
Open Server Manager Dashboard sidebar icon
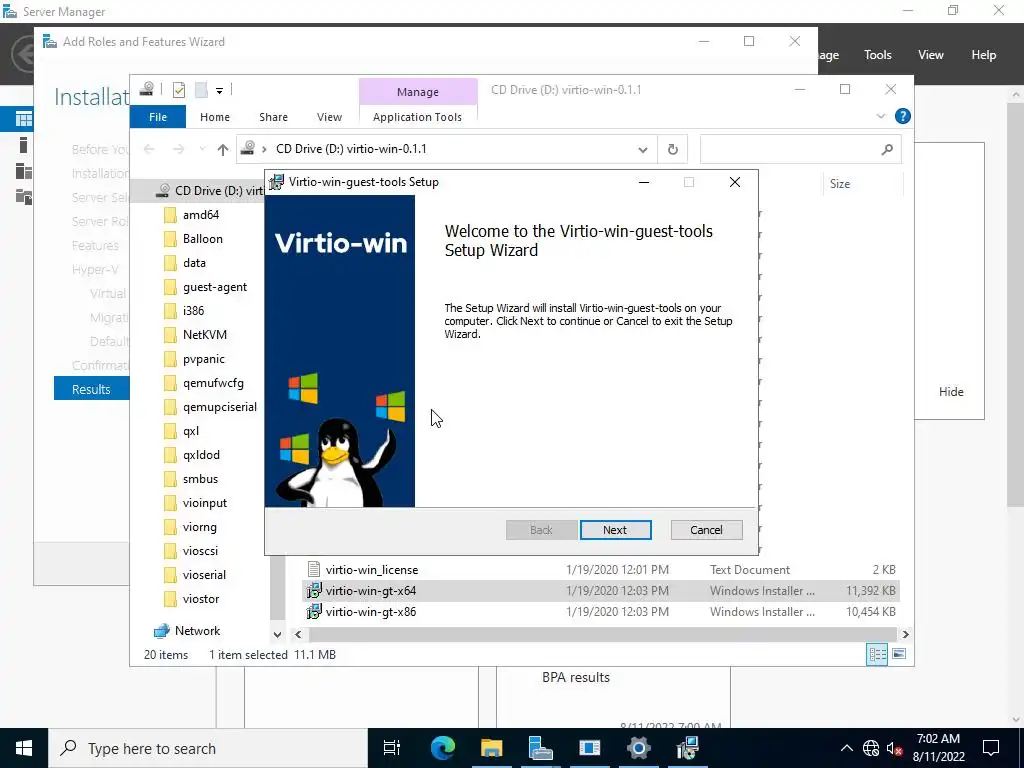pyautogui.click(x=24, y=119)
